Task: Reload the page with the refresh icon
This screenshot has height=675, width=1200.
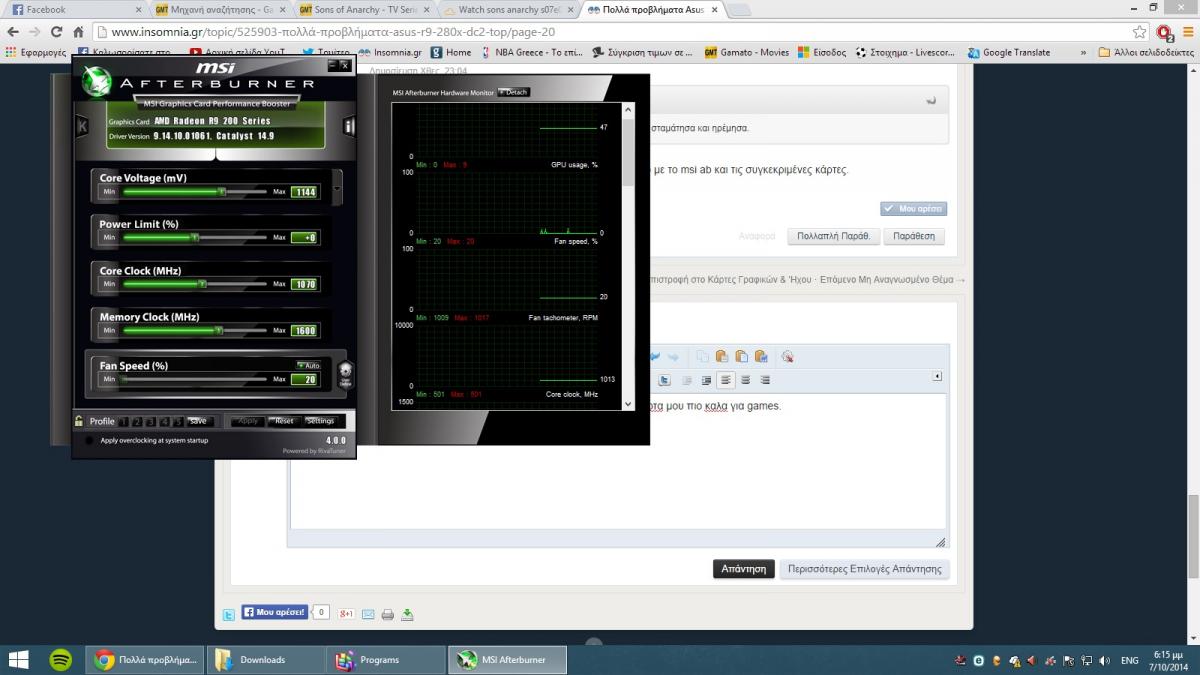Action: coord(57,32)
